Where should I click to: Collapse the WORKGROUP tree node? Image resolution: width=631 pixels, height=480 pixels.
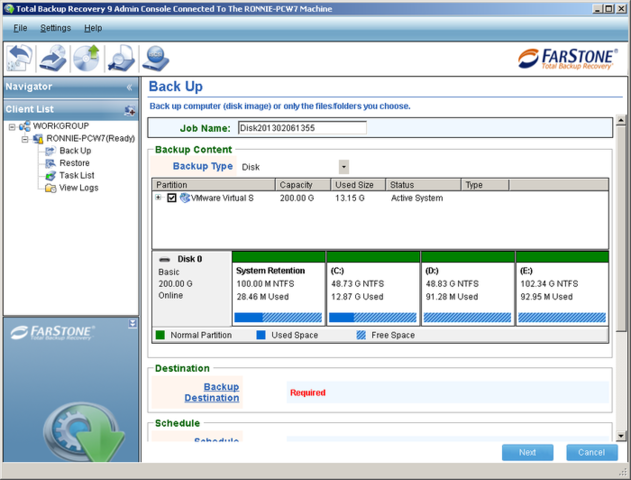12,127
